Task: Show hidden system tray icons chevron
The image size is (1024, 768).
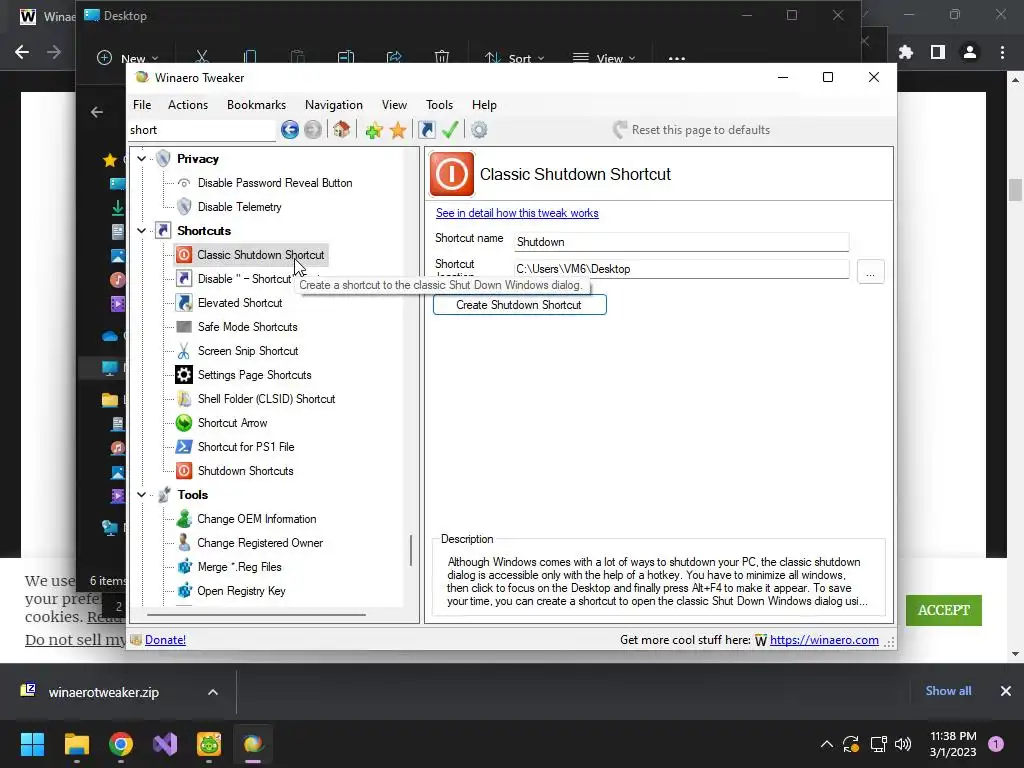Action: click(826, 744)
